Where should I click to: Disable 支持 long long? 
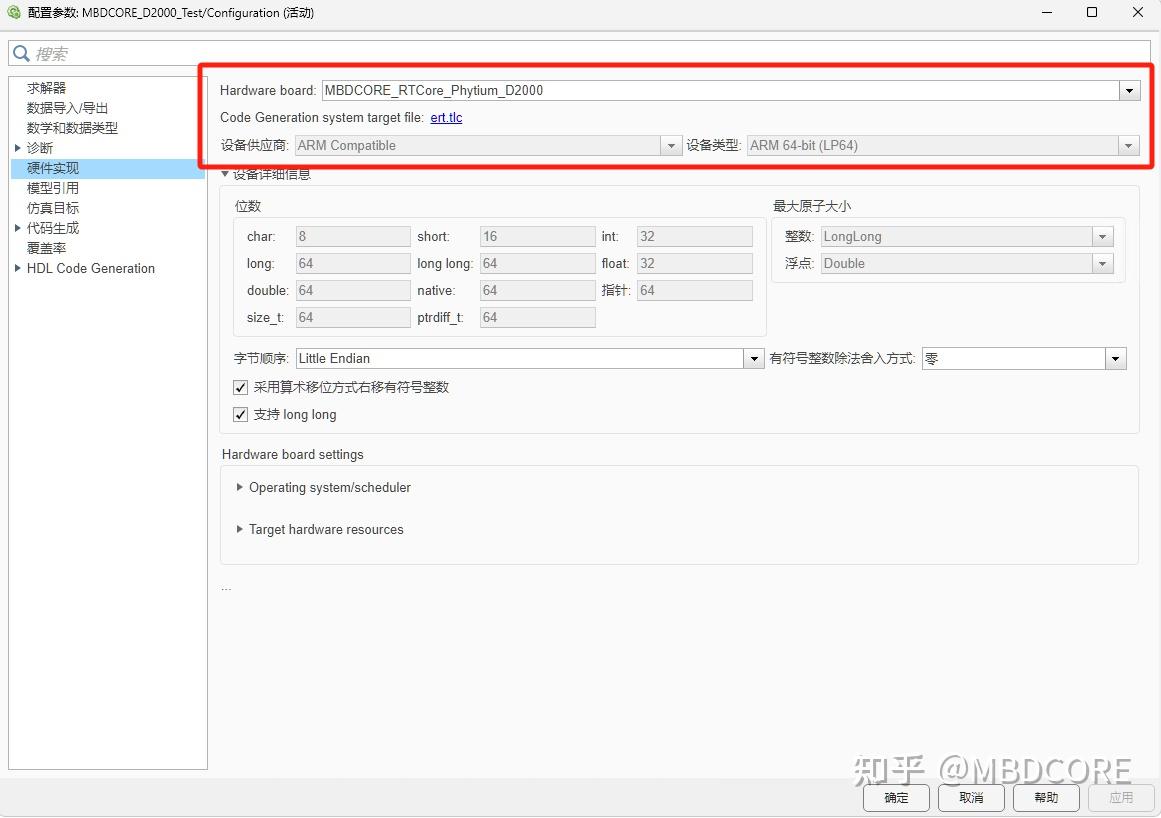[x=240, y=414]
